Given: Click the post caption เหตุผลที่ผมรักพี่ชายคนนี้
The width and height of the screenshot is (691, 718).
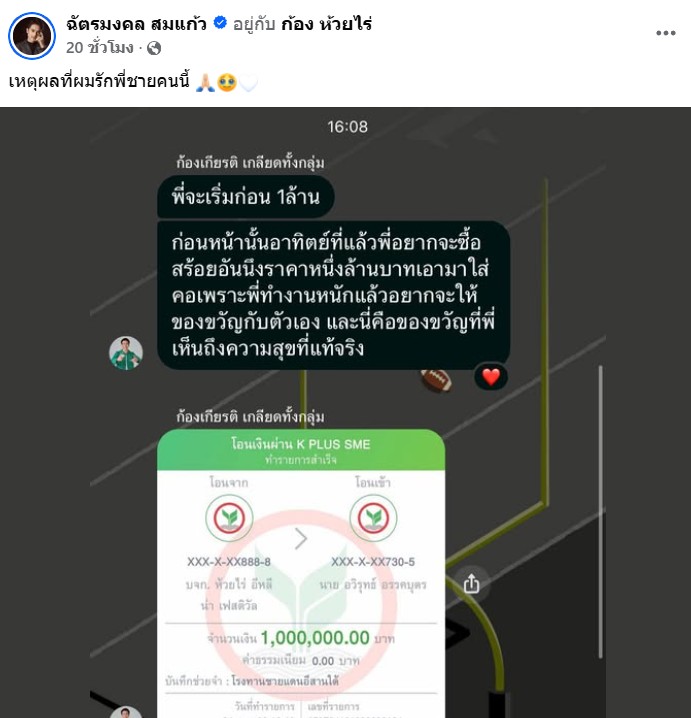Looking at the screenshot, I should tap(99, 82).
